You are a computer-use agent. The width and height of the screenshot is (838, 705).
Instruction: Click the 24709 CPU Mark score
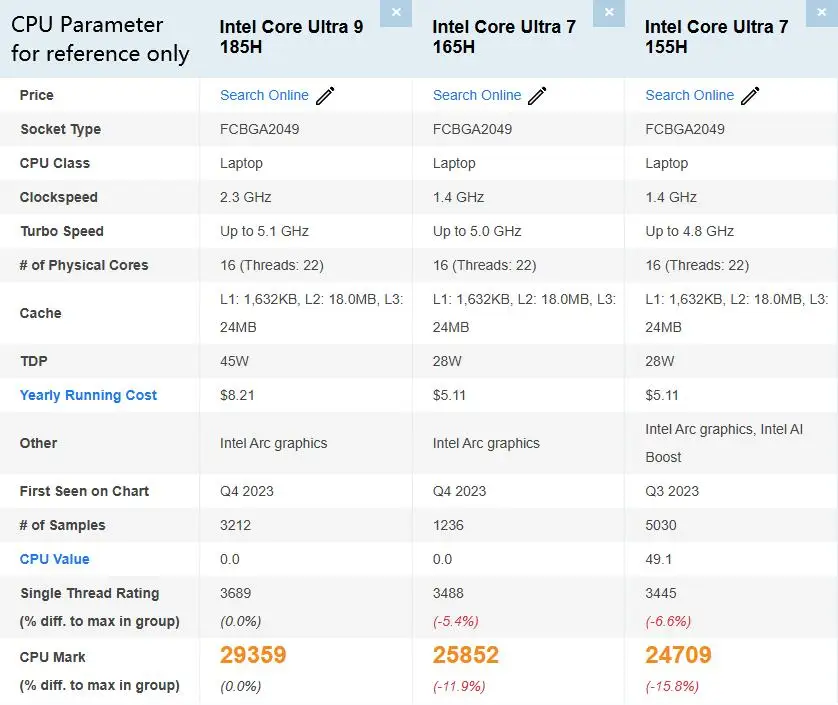coord(678,655)
